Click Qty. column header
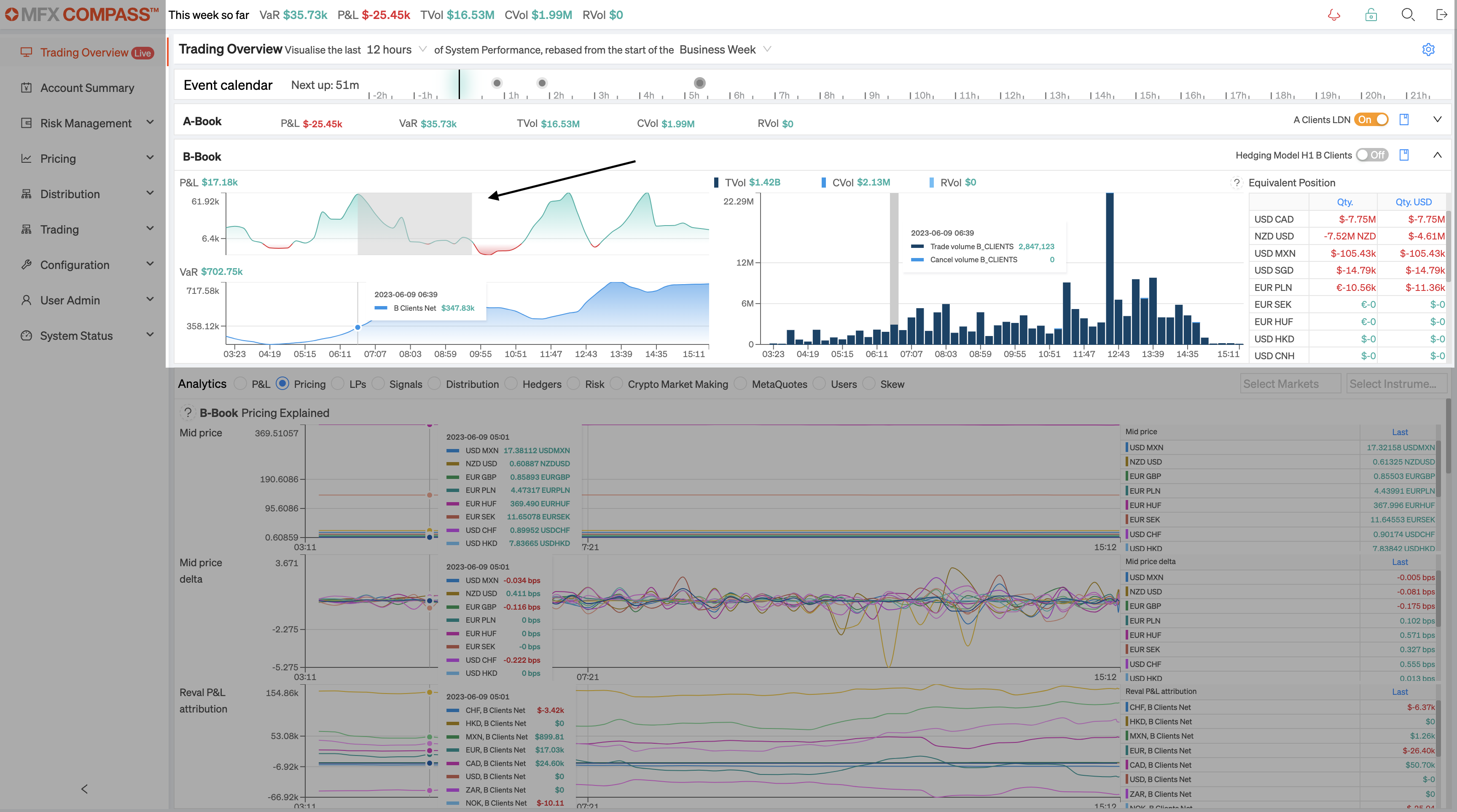Screen dimensions: 1457x812 pyautogui.click(x=1344, y=202)
